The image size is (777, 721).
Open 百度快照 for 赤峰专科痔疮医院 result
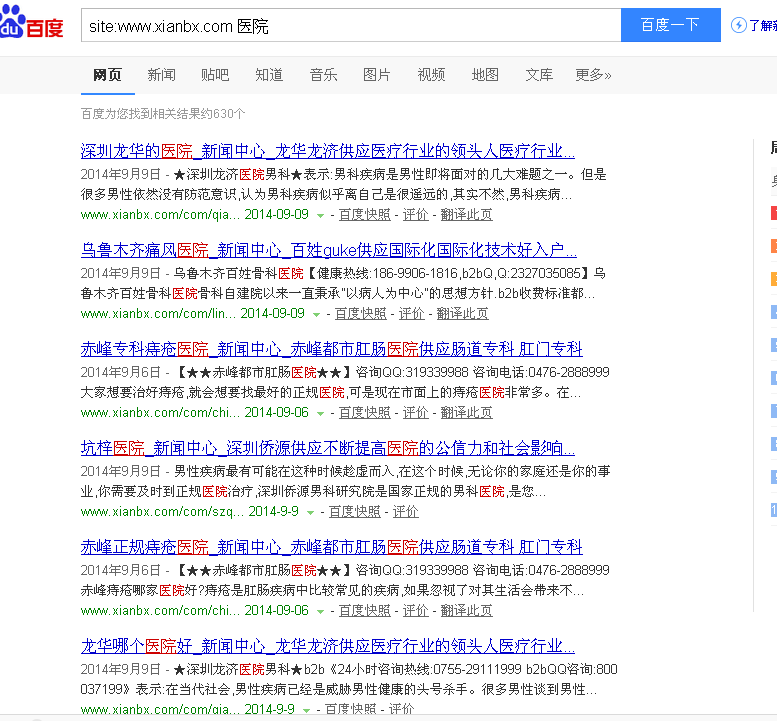click(x=365, y=413)
